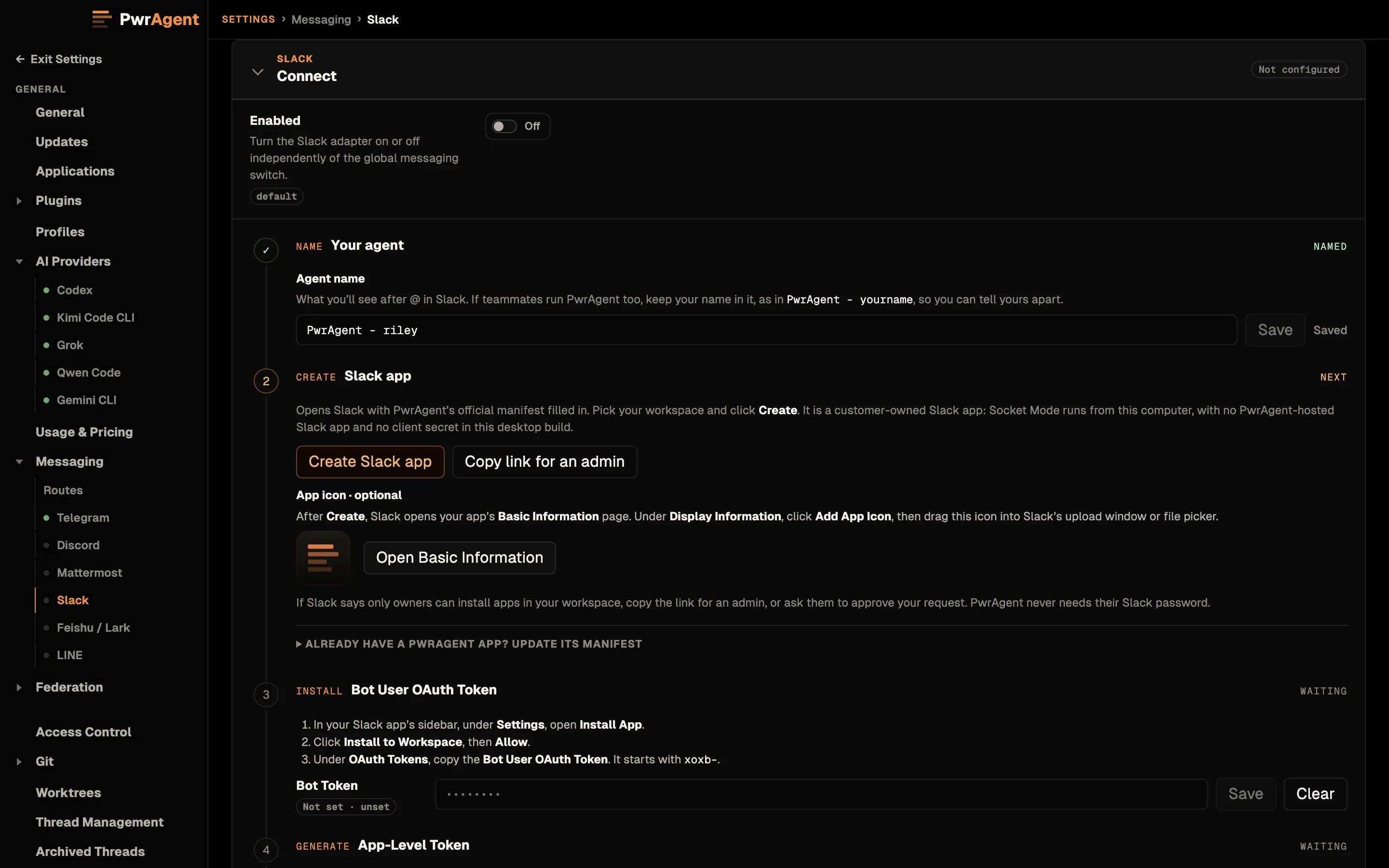The width and height of the screenshot is (1389, 868).
Task: Click the Agent name input field
Action: pos(766,330)
